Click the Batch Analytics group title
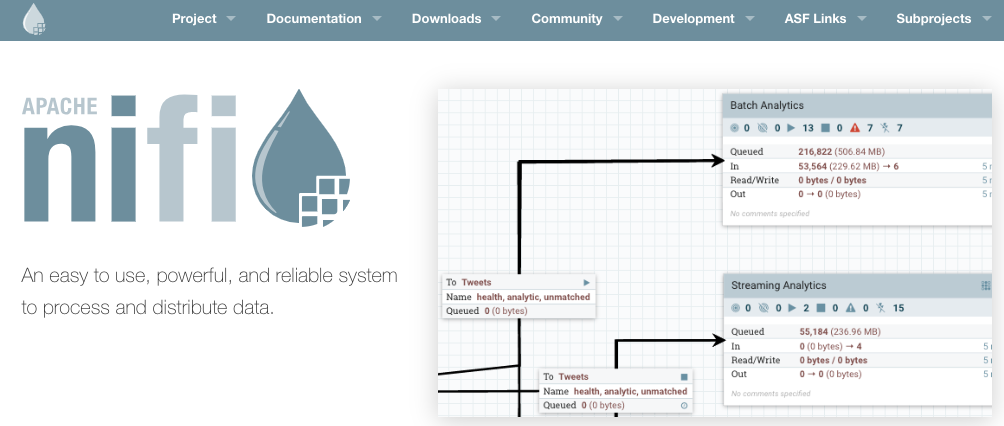 coord(766,106)
